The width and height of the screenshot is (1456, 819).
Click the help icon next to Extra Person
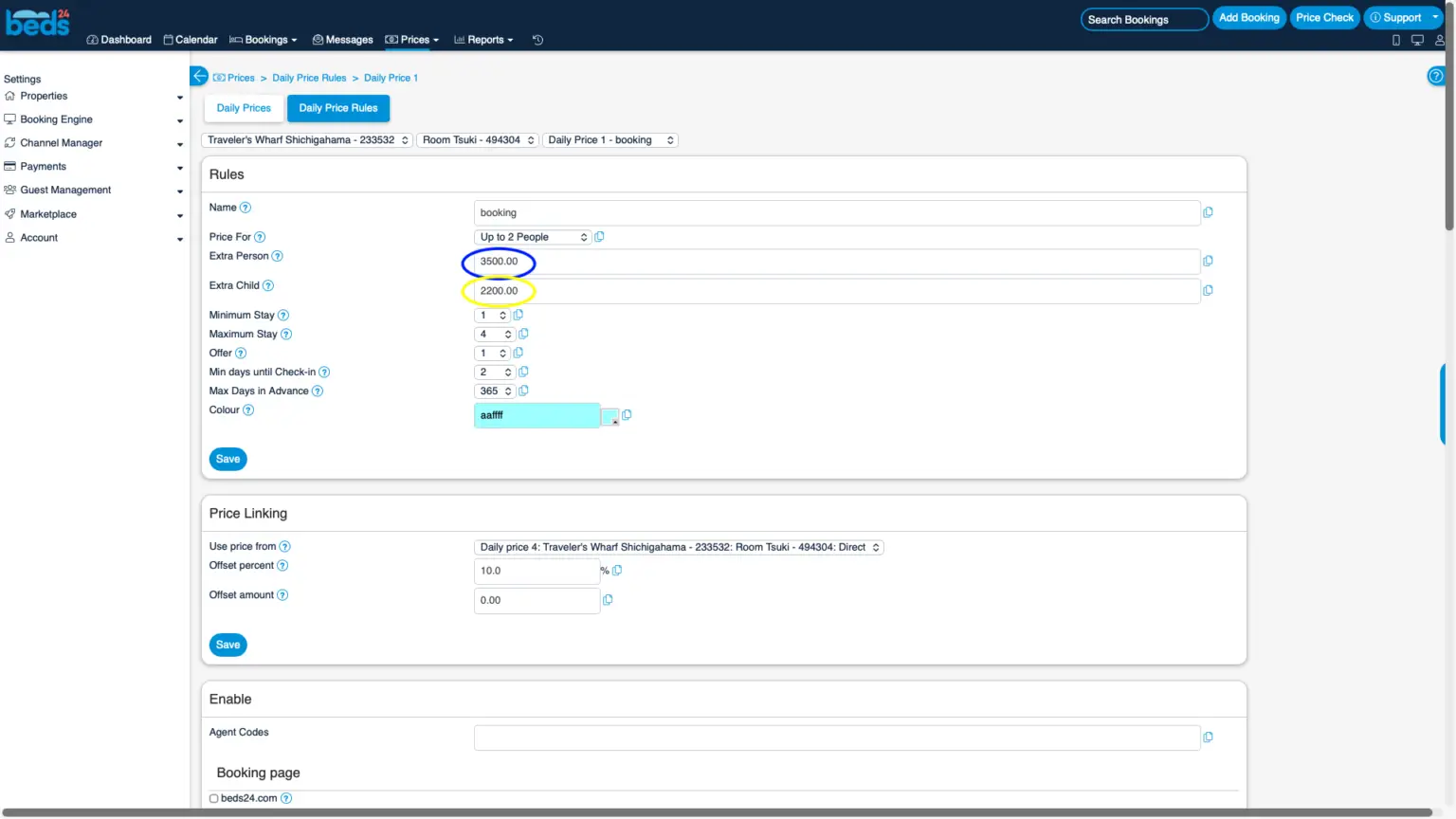click(x=278, y=256)
